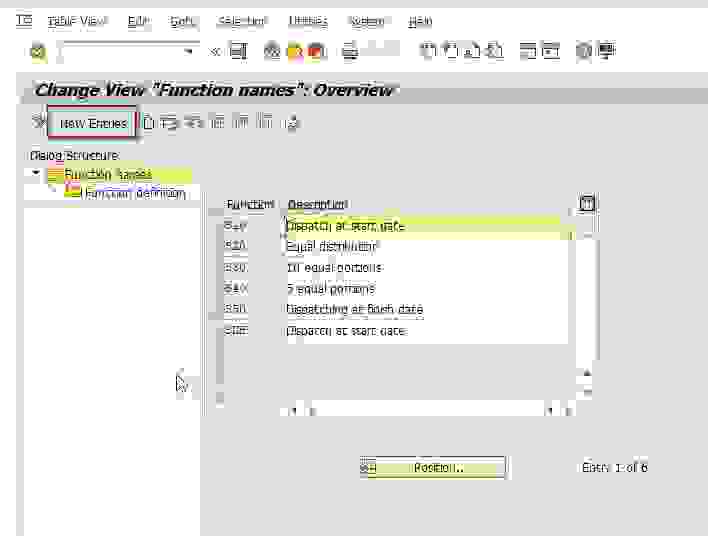Click the Dispatching at finish date cell

pos(427,309)
